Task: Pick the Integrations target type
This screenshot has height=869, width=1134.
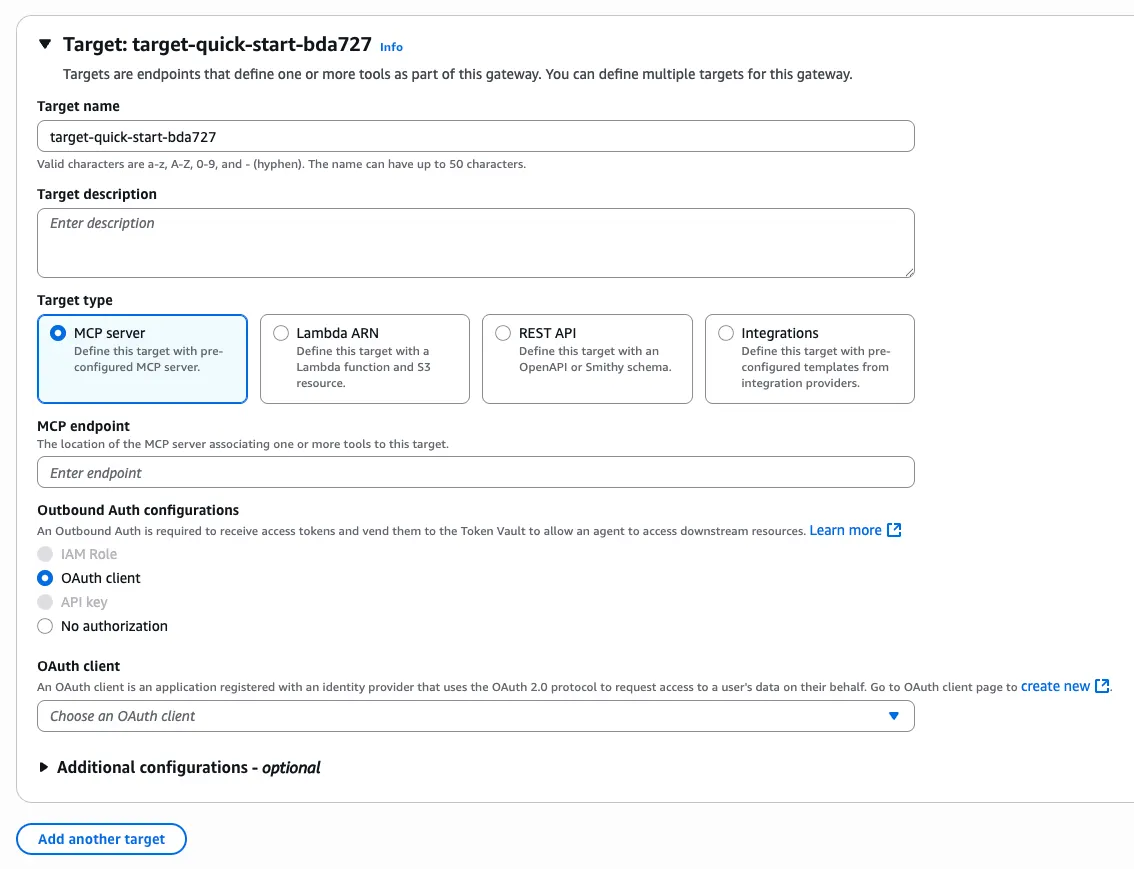Action: [726, 333]
